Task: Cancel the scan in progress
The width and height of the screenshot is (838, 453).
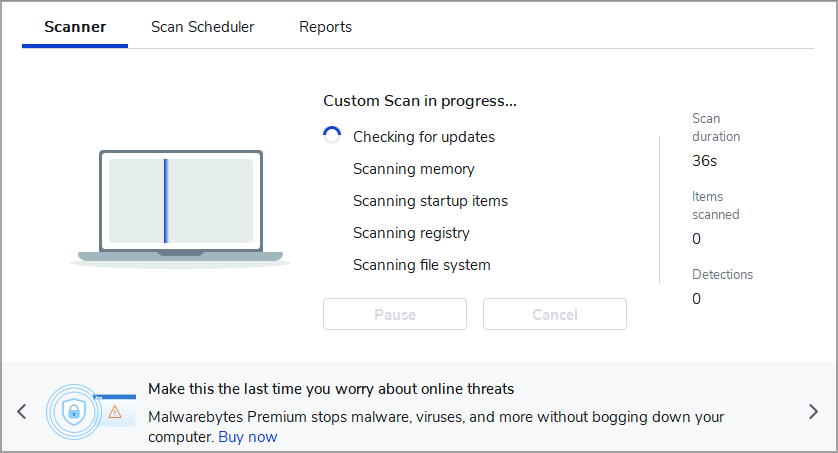Action: [555, 314]
